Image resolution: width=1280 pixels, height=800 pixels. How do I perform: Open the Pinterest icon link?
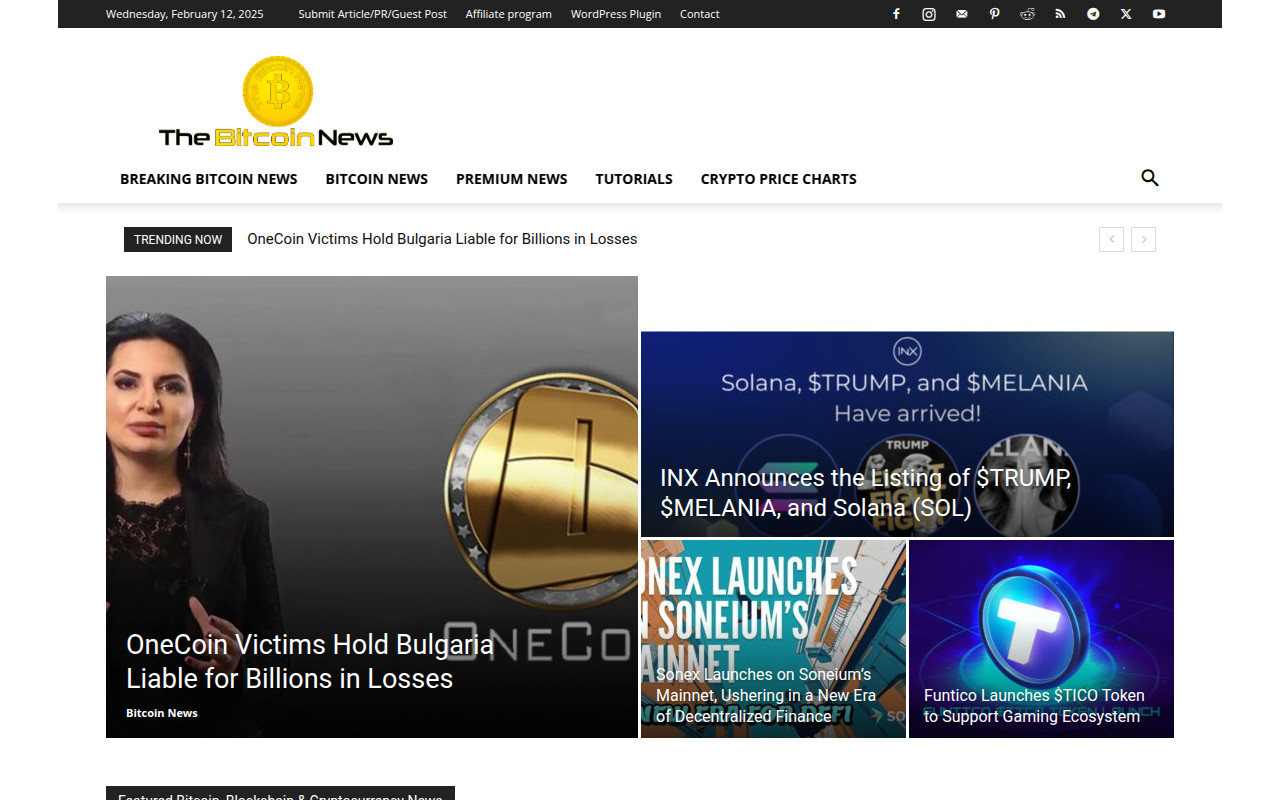click(994, 14)
